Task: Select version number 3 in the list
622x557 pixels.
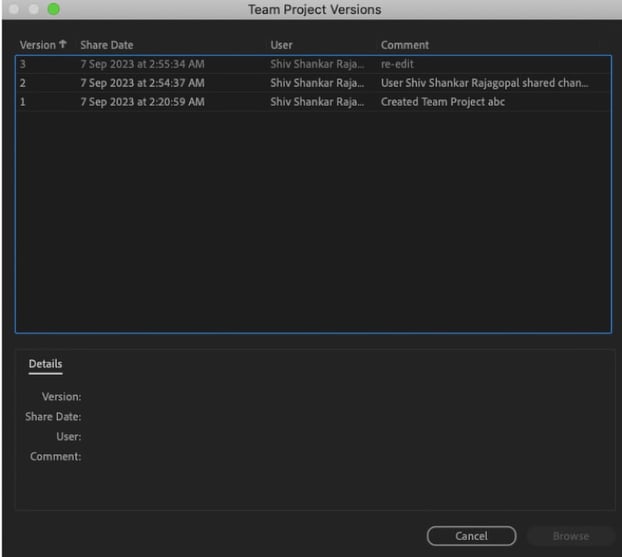Action: pos(23,64)
